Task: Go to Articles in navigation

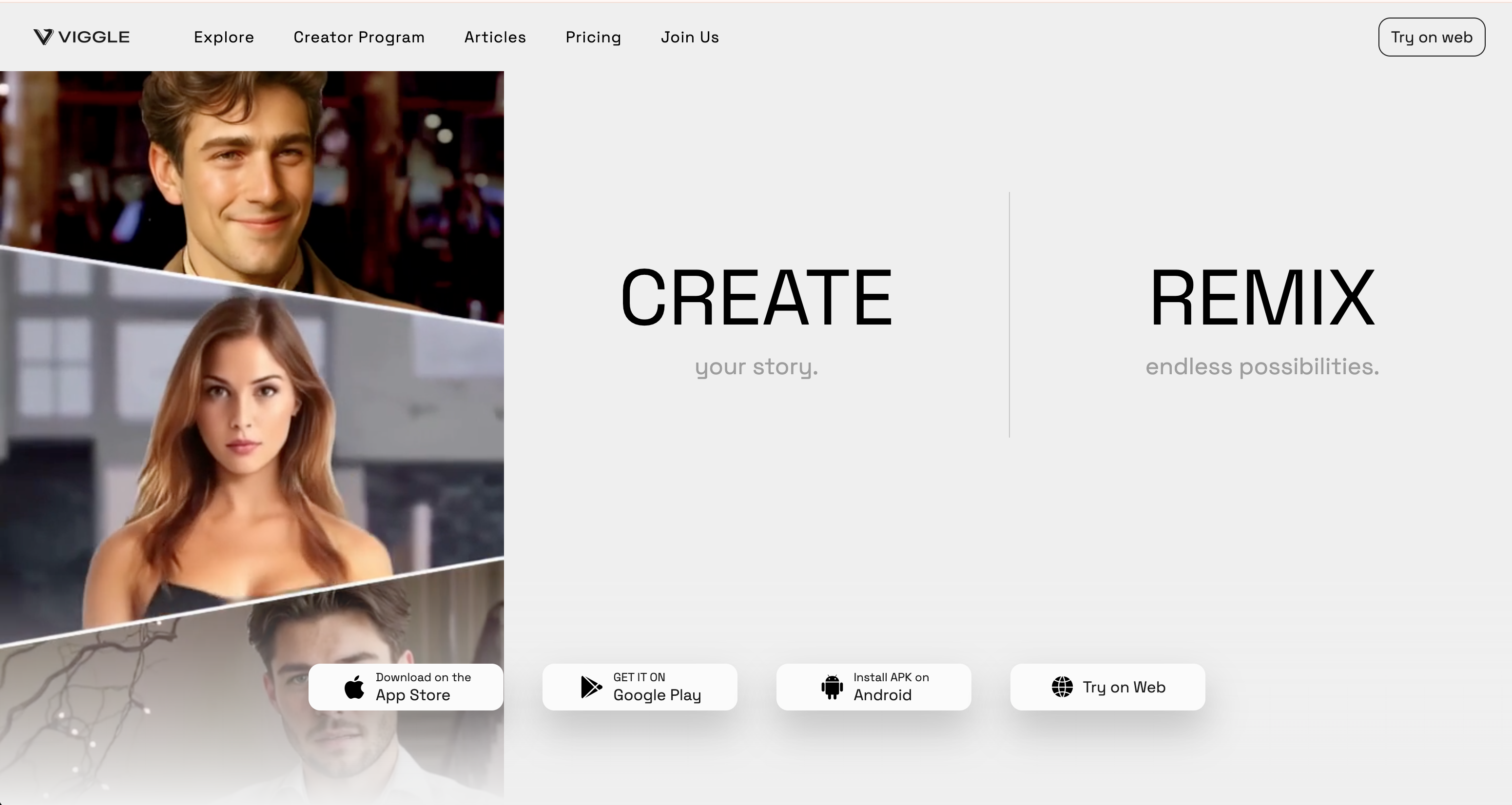Action: coord(495,37)
